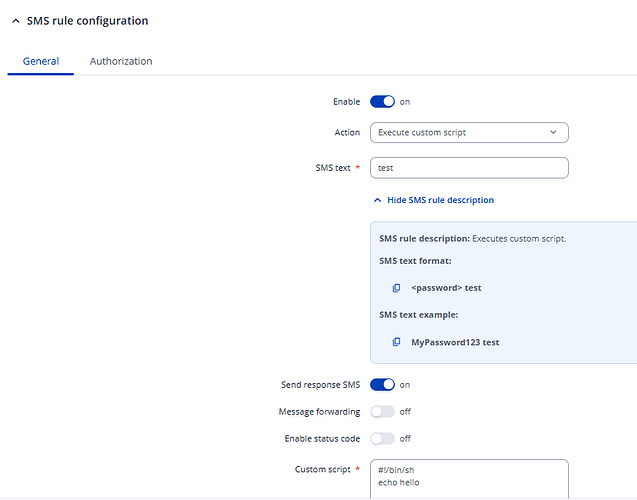This screenshot has height=500, width=637.
Task: Click the "<password> test" format text
Action: pos(446,288)
